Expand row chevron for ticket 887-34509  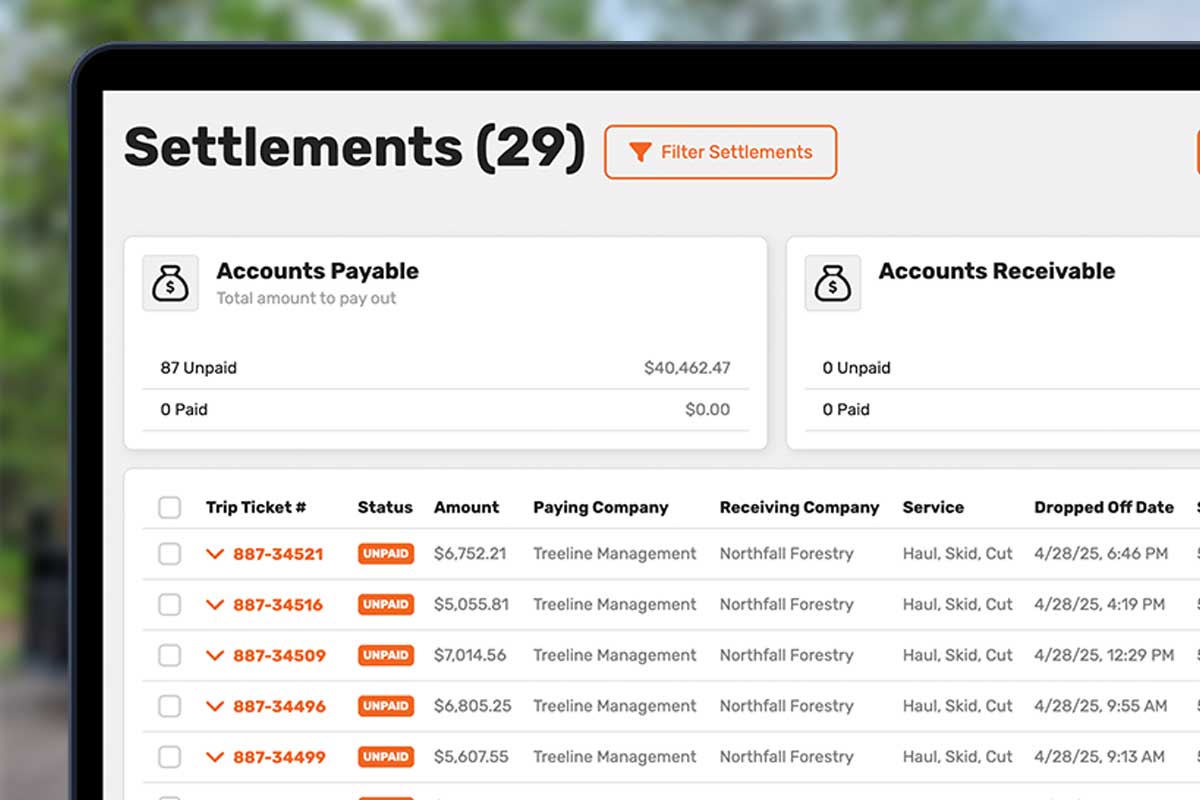pos(215,656)
